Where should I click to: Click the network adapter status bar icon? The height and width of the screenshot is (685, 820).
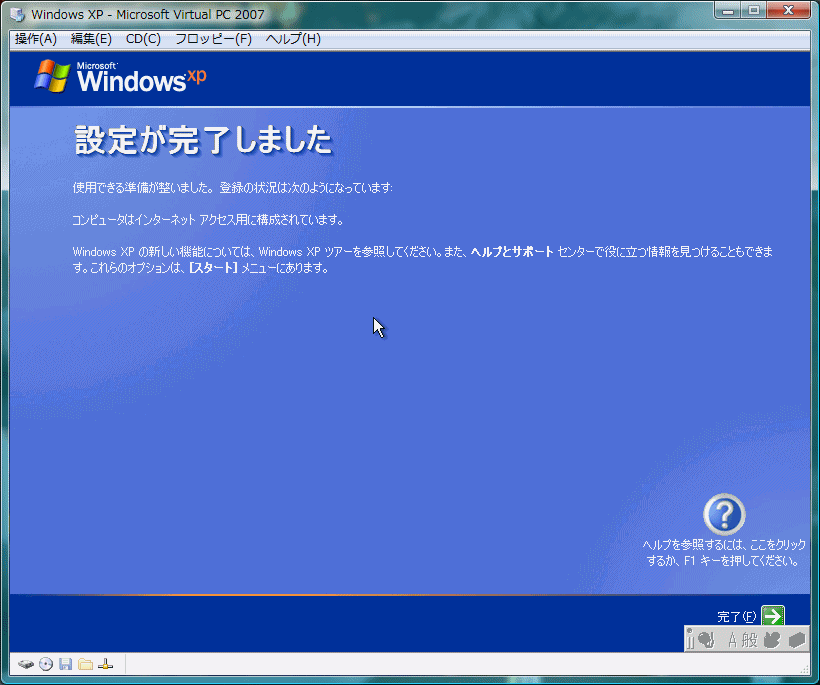(x=105, y=664)
